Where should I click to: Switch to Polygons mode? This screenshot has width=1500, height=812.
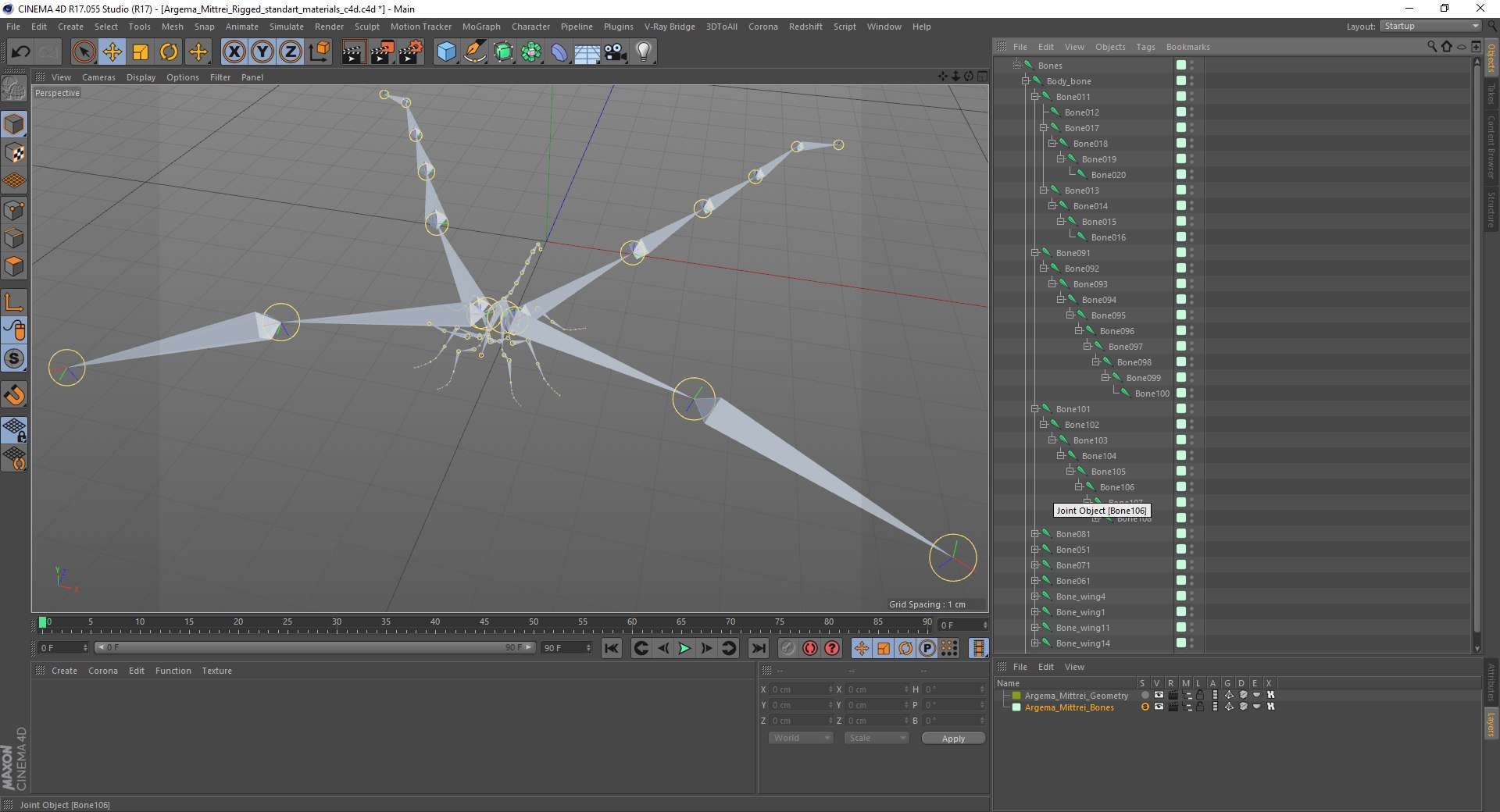coord(14,267)
